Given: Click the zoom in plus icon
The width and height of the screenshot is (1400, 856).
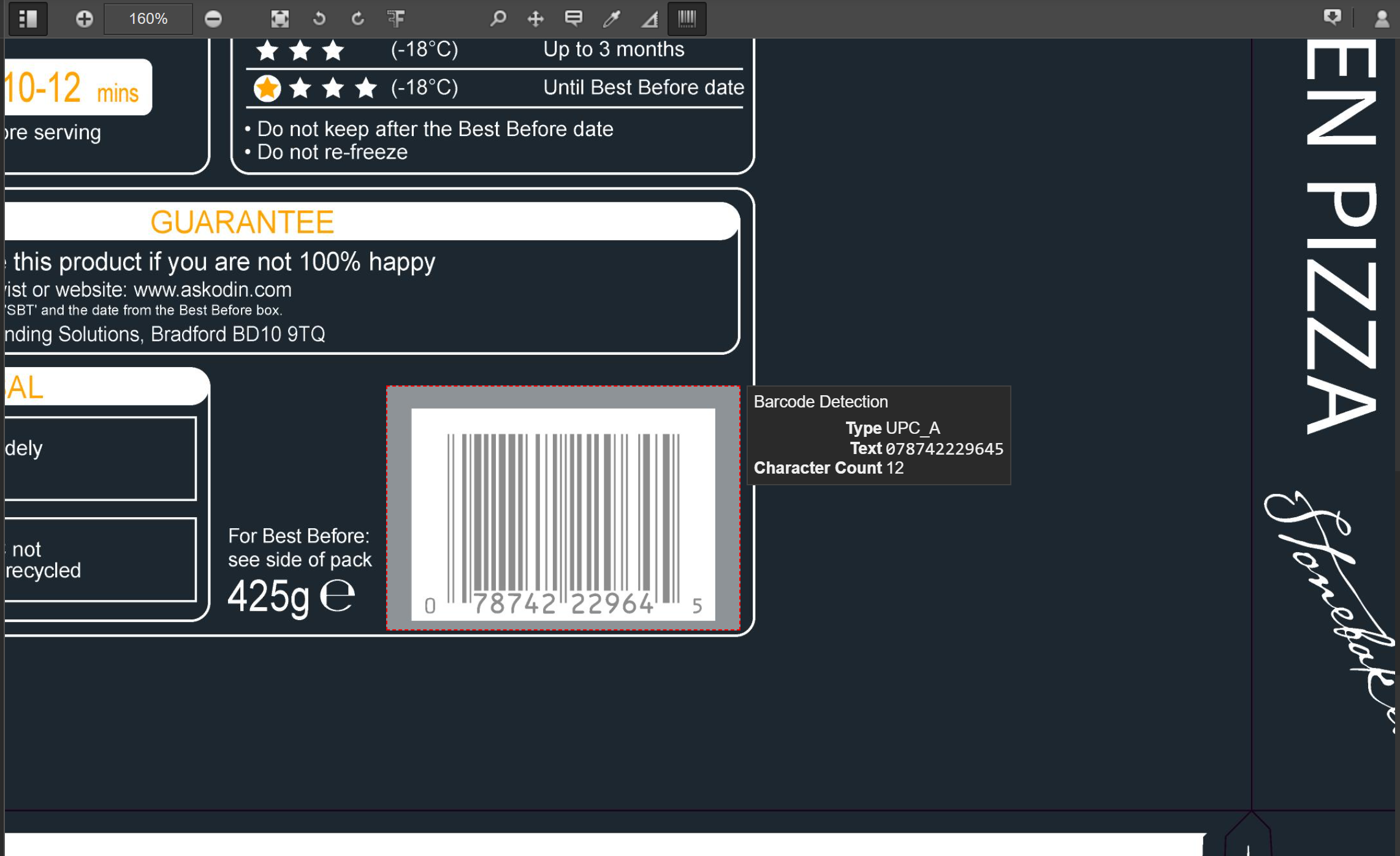Looking at the screenshot, I should 85,19.
